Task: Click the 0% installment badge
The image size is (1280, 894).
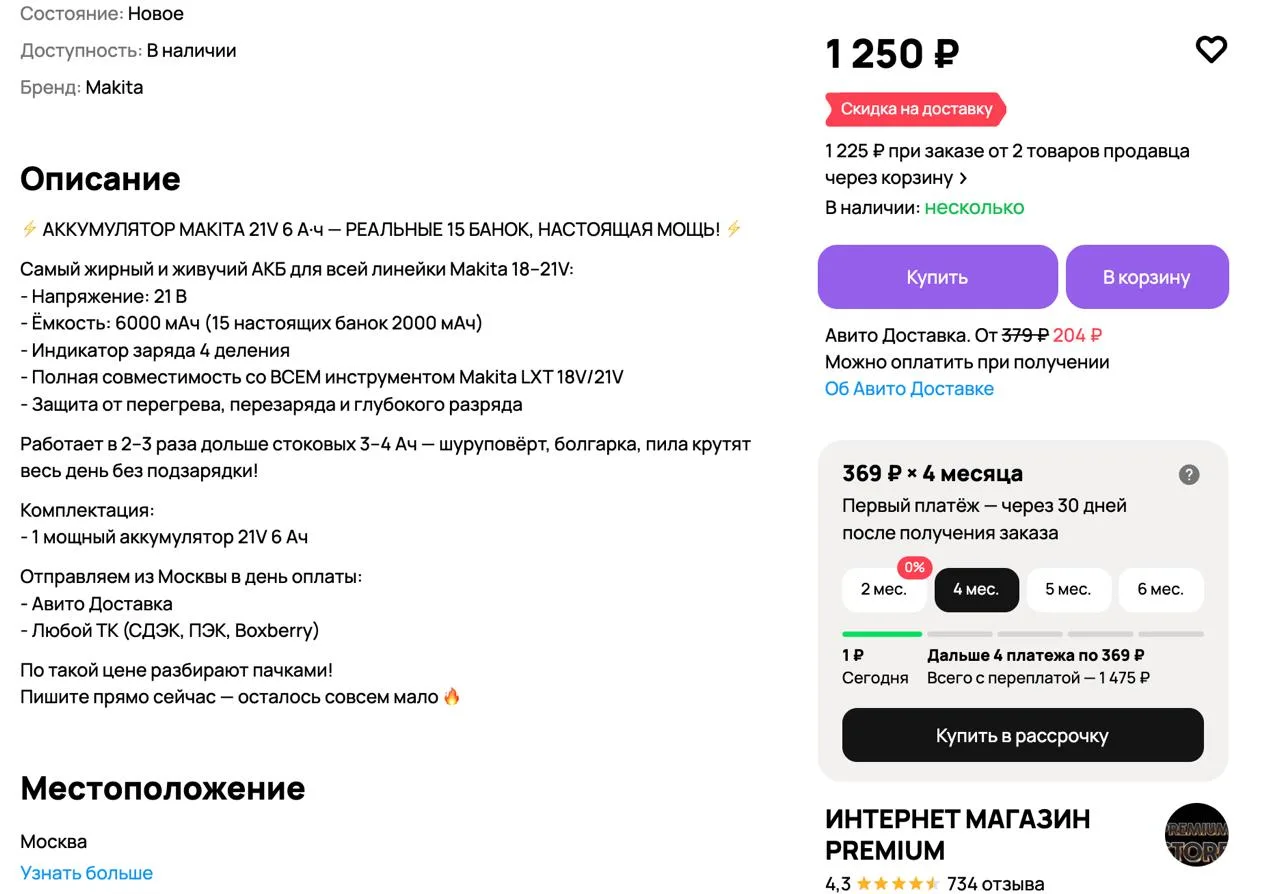Action: pos(914,568)
